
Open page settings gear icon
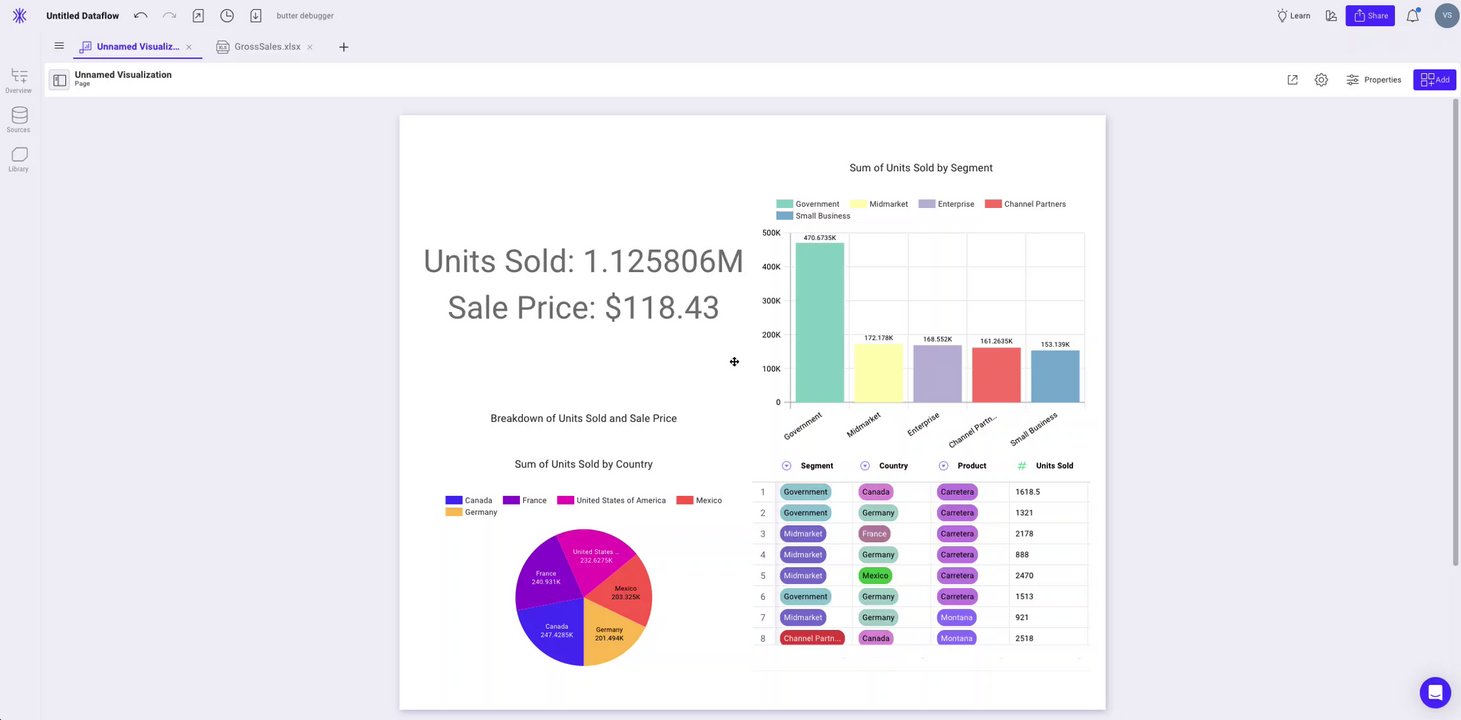tap(1321, 80)
